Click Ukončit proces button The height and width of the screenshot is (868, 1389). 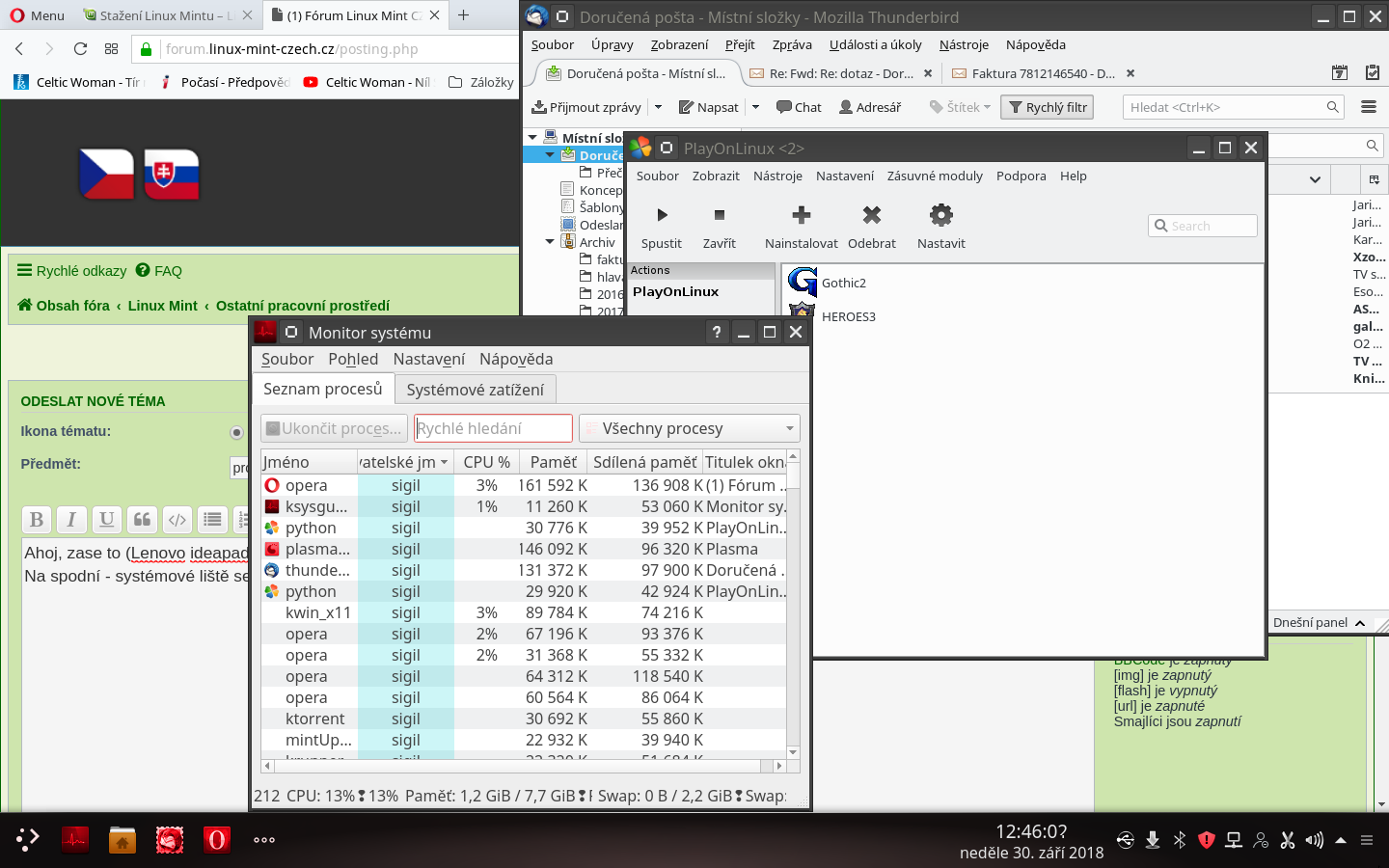334,428
